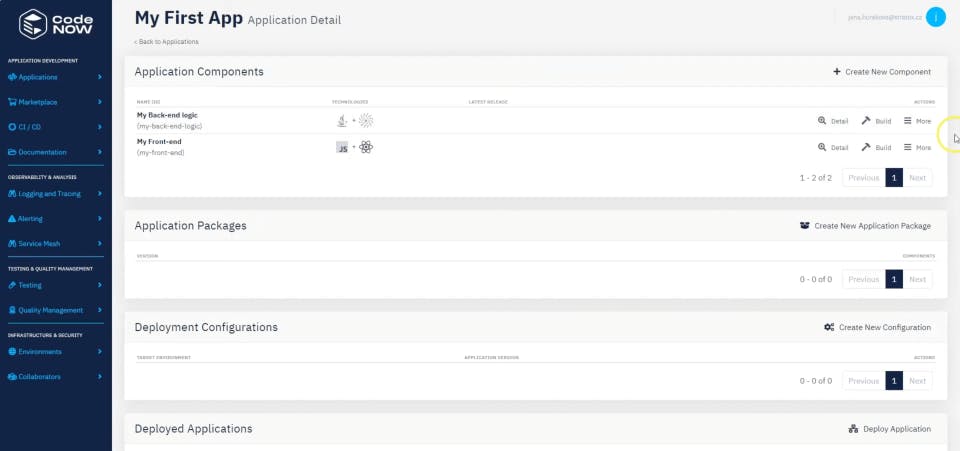Click the magnifier Detail icon for My Front-end

[822, 147]
